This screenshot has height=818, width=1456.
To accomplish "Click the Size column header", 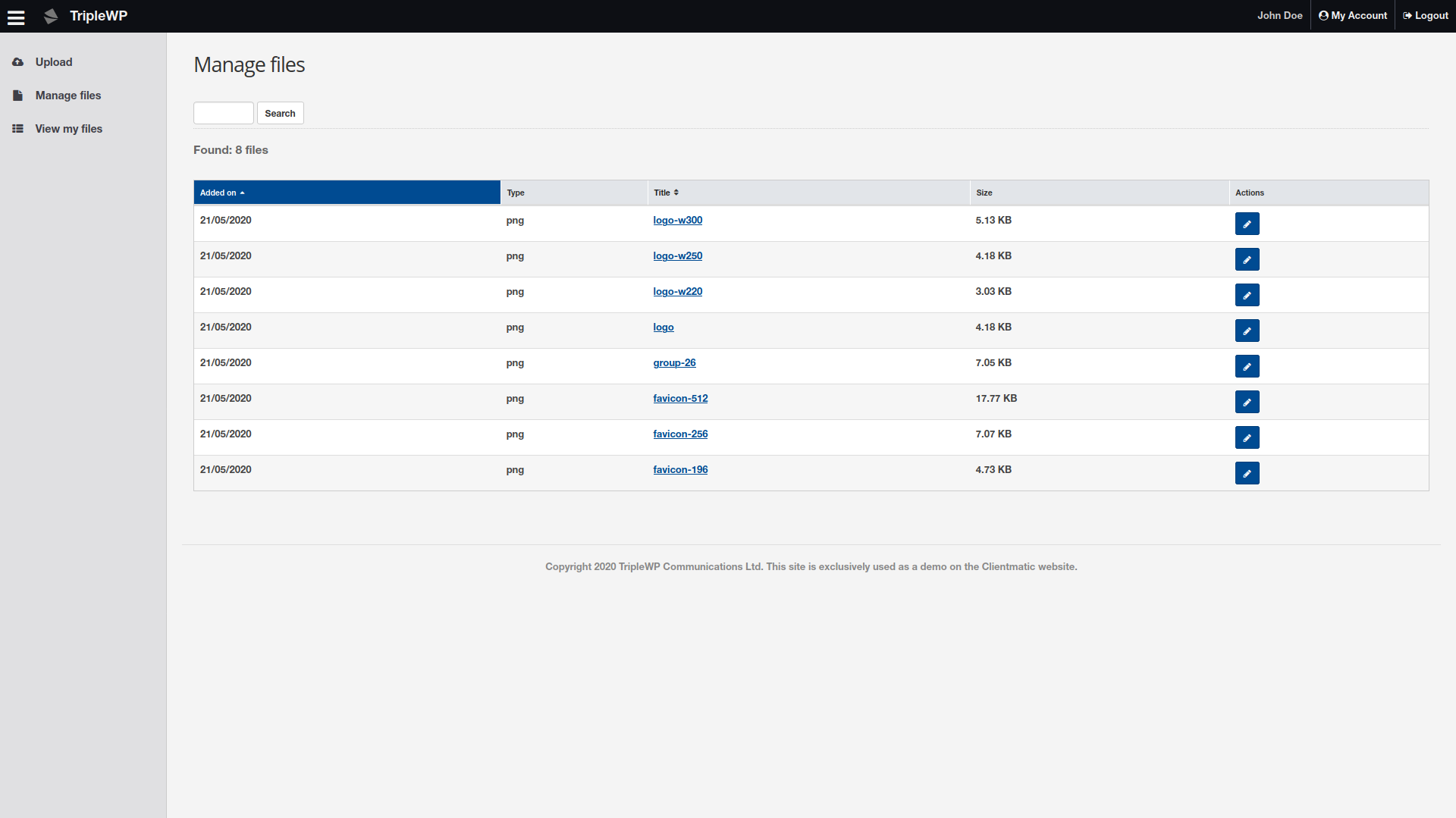I will tap(1100, 193).
